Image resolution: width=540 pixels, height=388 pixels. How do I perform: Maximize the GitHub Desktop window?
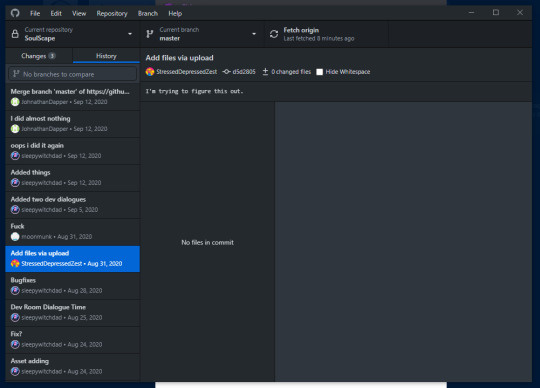pyautogui.click(x=496, y=13)
